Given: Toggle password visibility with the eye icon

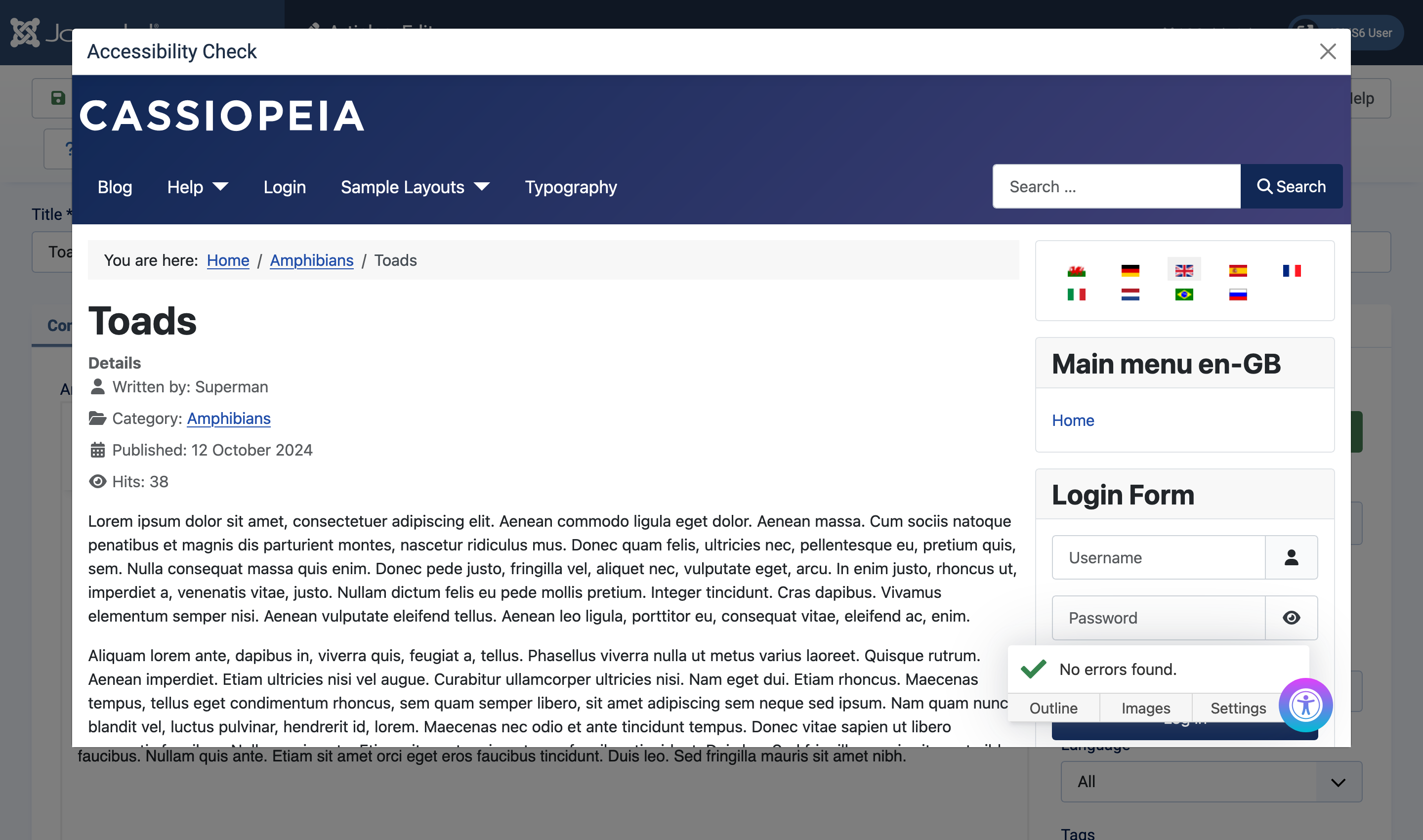Looking at the screenshot, I should (x=1291, y=618).
